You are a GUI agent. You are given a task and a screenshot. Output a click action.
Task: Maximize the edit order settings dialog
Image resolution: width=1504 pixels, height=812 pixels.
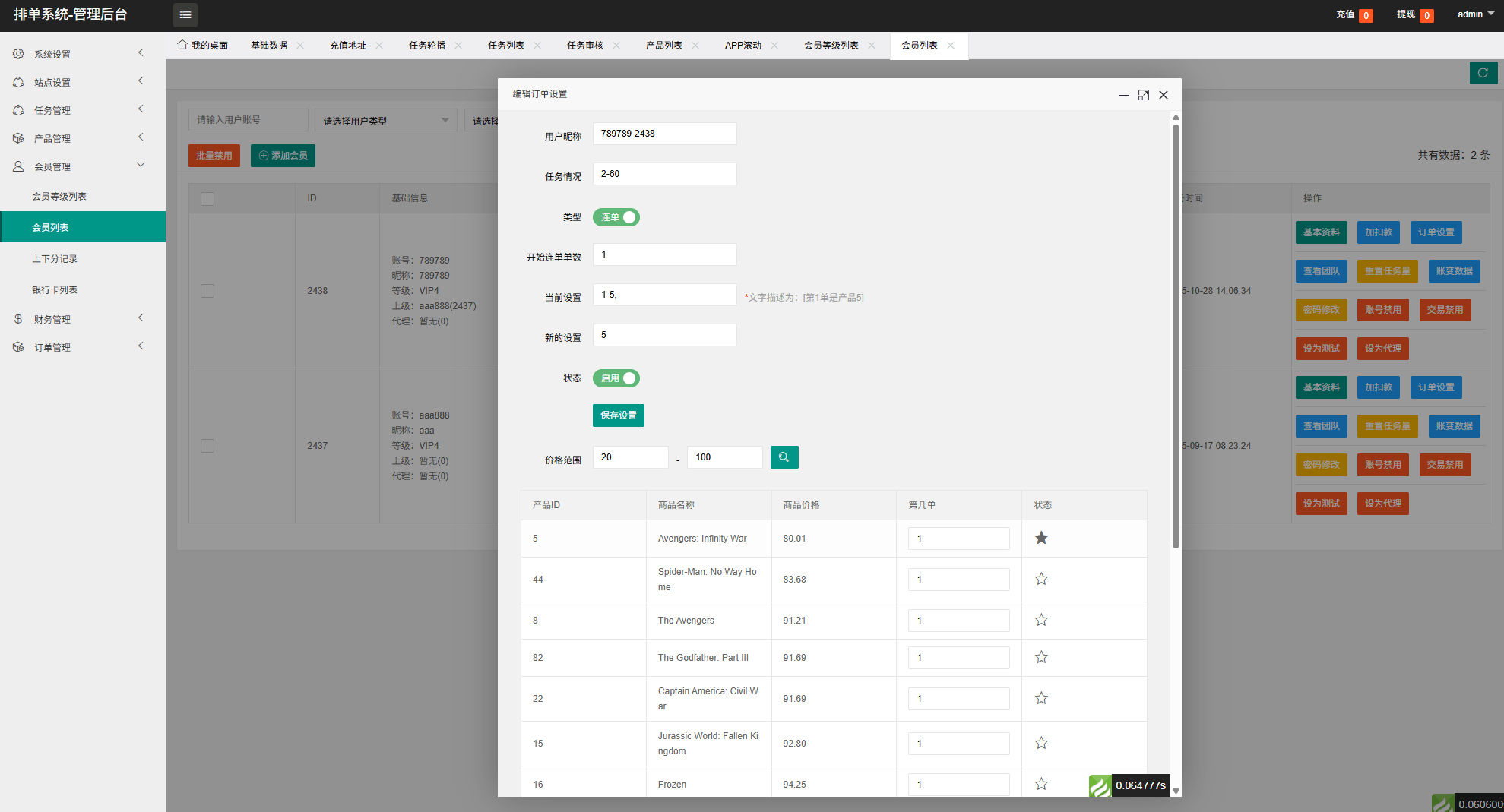tap(1143, 95)
